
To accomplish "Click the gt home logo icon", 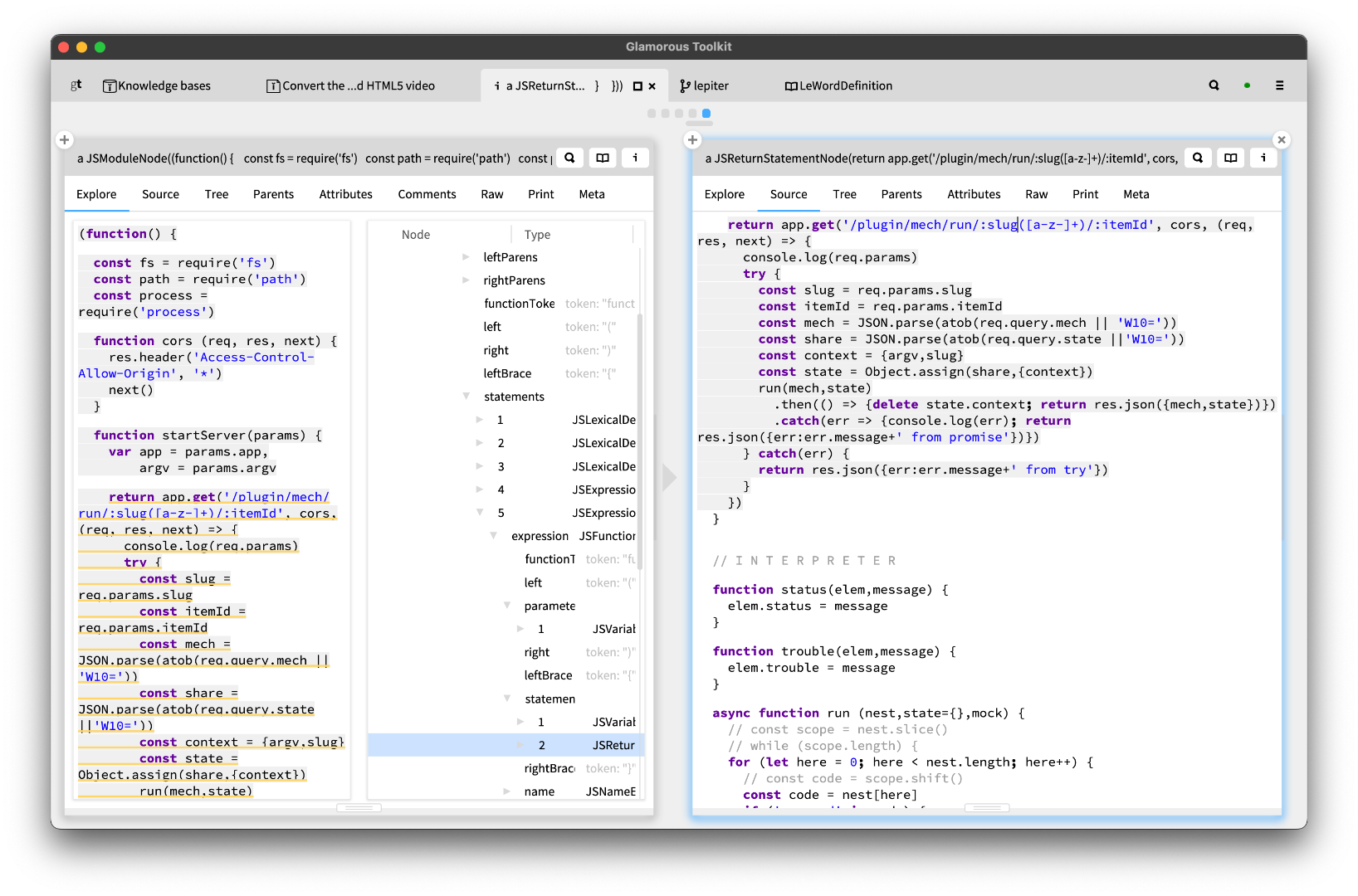I will tap(76, 85).
